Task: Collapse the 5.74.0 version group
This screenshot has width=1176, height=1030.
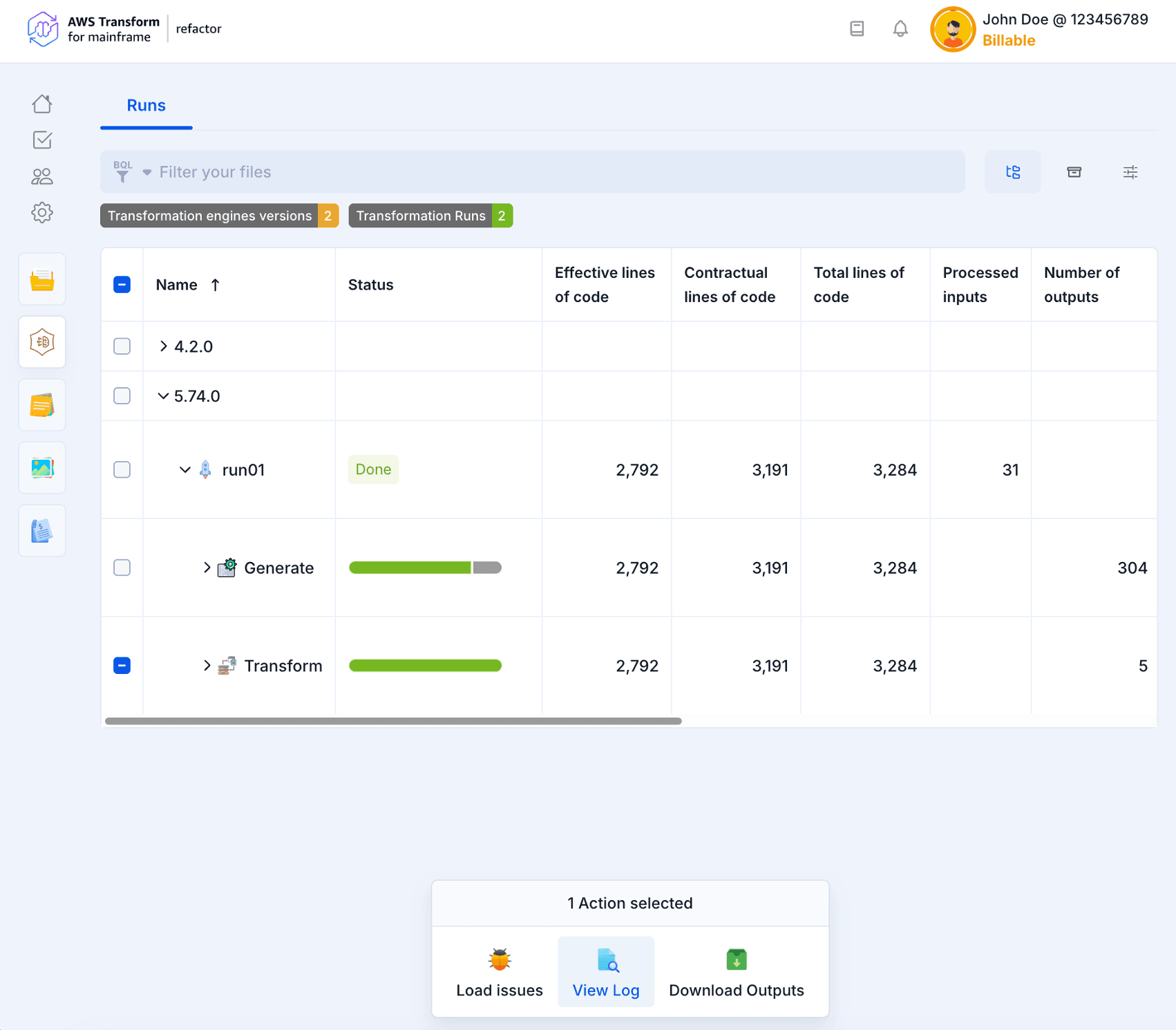Action: (x=164, y=396)
